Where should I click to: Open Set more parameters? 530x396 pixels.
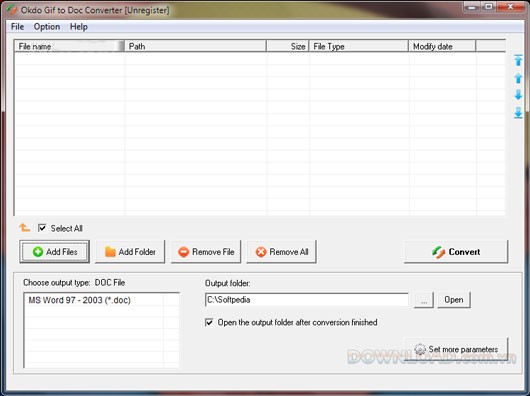457,349
